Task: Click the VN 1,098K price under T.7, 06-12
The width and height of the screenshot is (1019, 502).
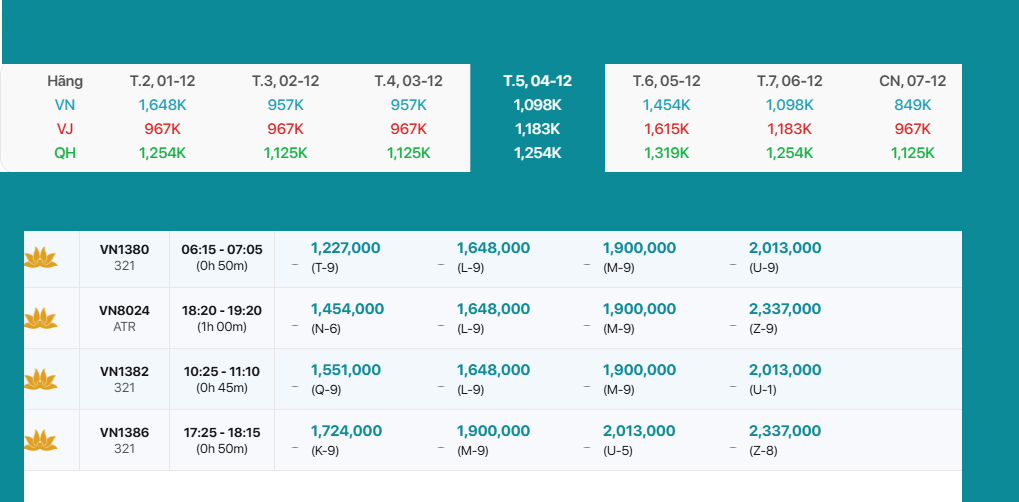Action: tap(789, 105)
